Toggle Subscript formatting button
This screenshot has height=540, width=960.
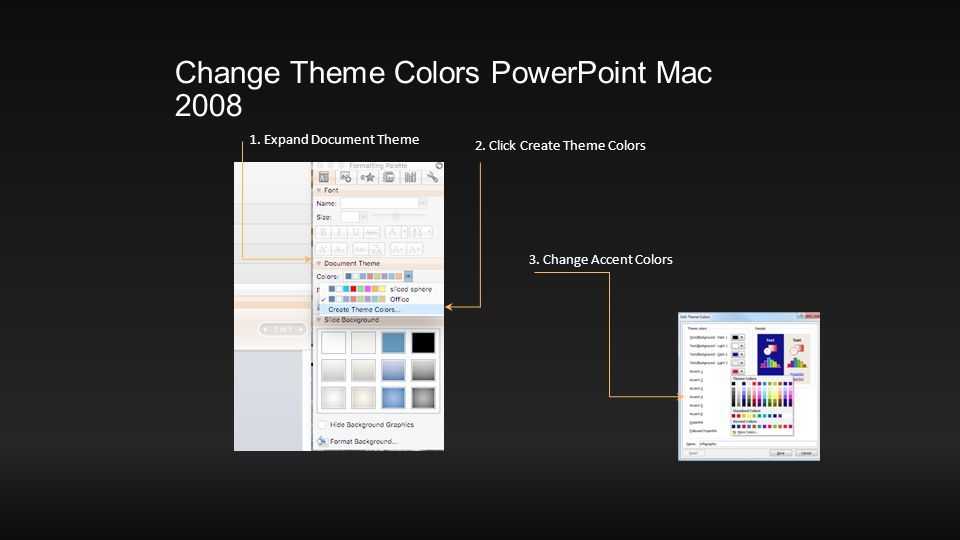339,250
